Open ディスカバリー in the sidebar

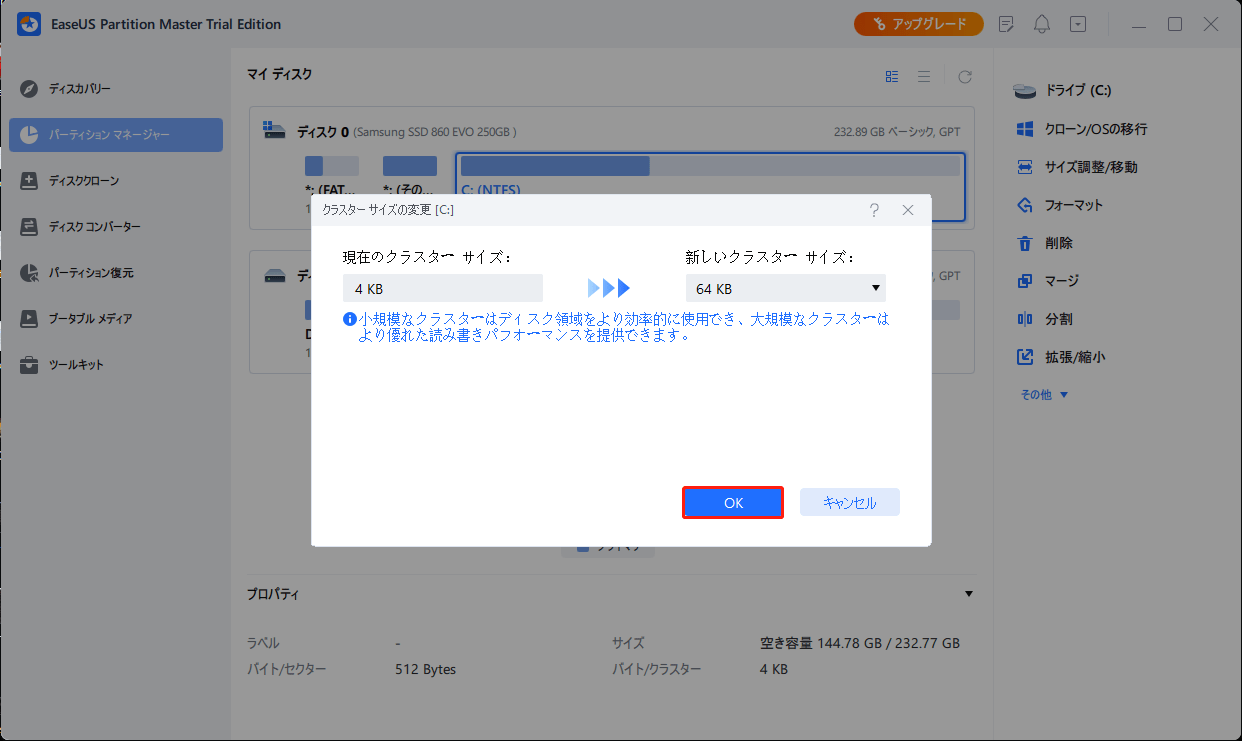tap(80, 89)
